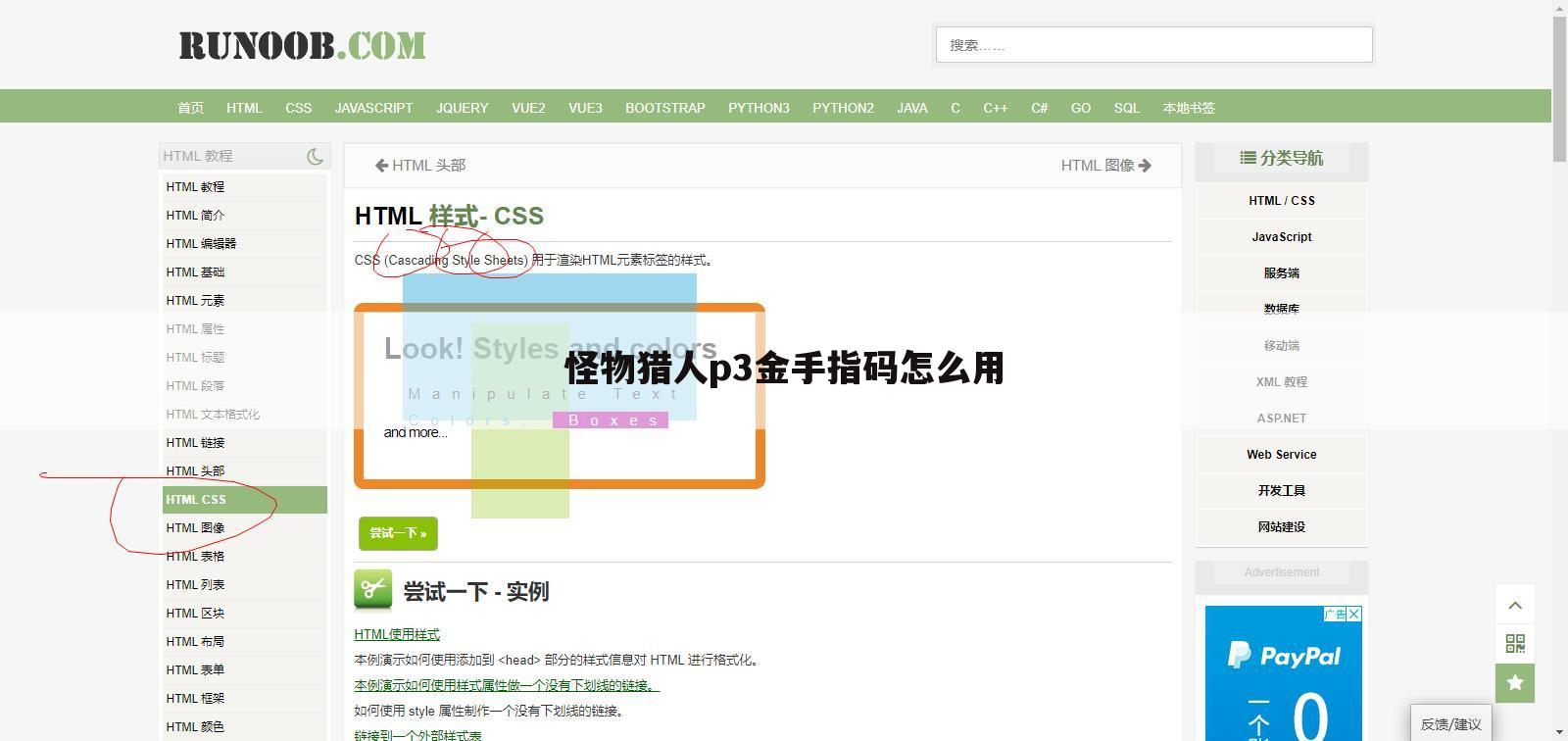Click the scroll-to-top arrow icon

pos(1515,606)
